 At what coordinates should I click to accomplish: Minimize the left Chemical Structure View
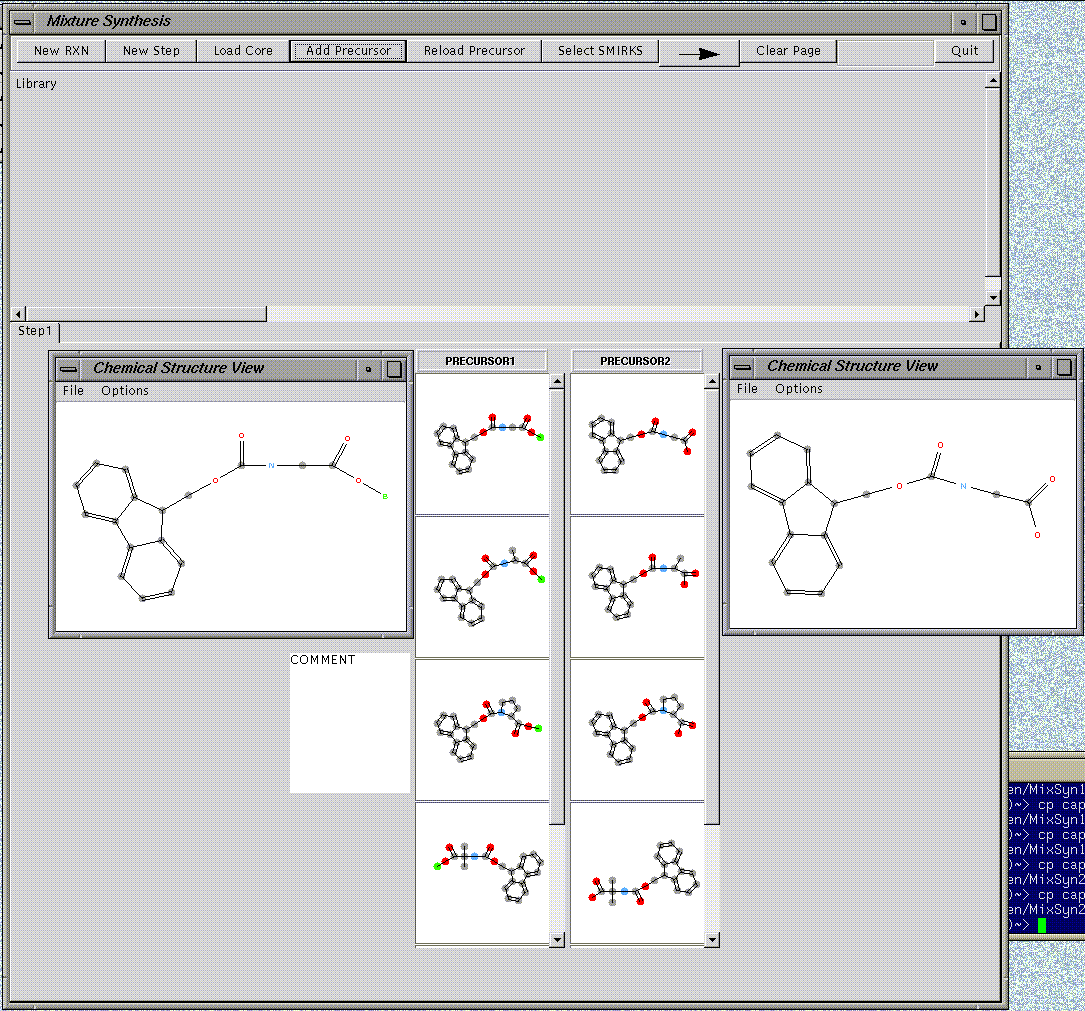click(368, 369)
